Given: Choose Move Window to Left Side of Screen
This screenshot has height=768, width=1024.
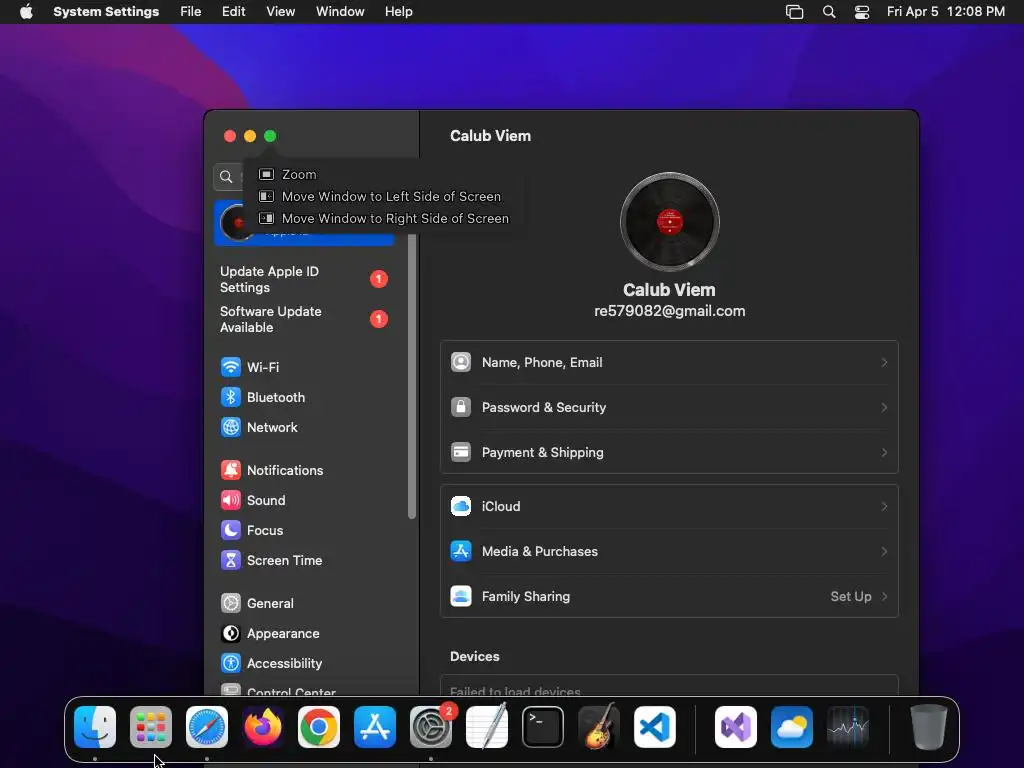Looking at the screenshot, I should 379,197.
